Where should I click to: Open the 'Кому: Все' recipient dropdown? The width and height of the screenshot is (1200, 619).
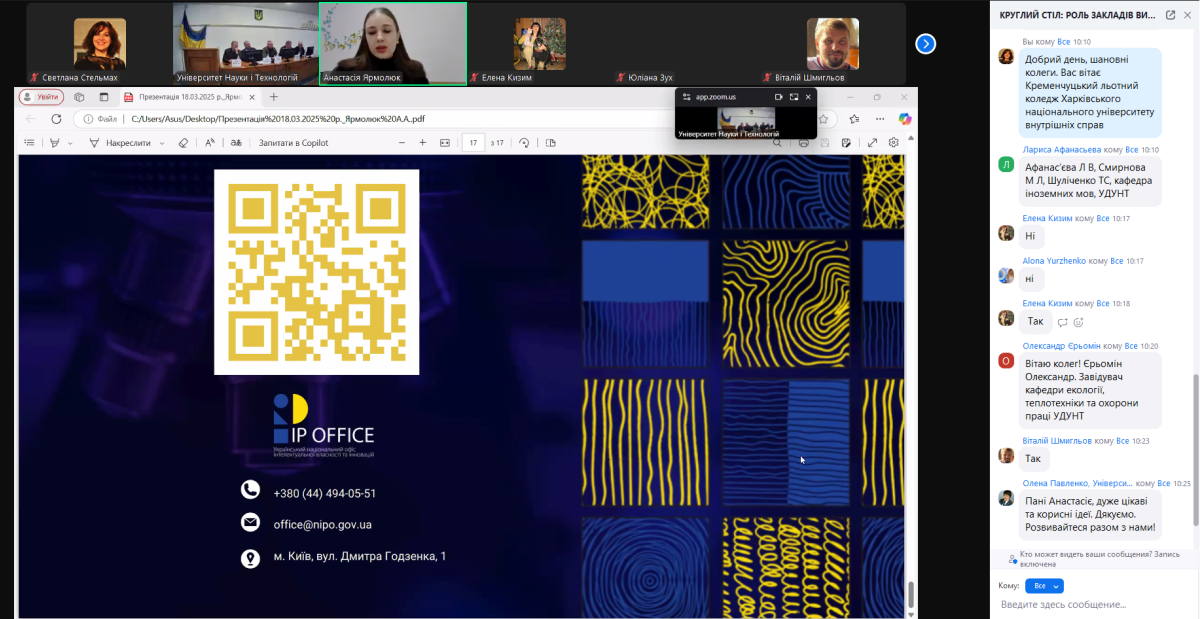click(x=1045, y=585)
